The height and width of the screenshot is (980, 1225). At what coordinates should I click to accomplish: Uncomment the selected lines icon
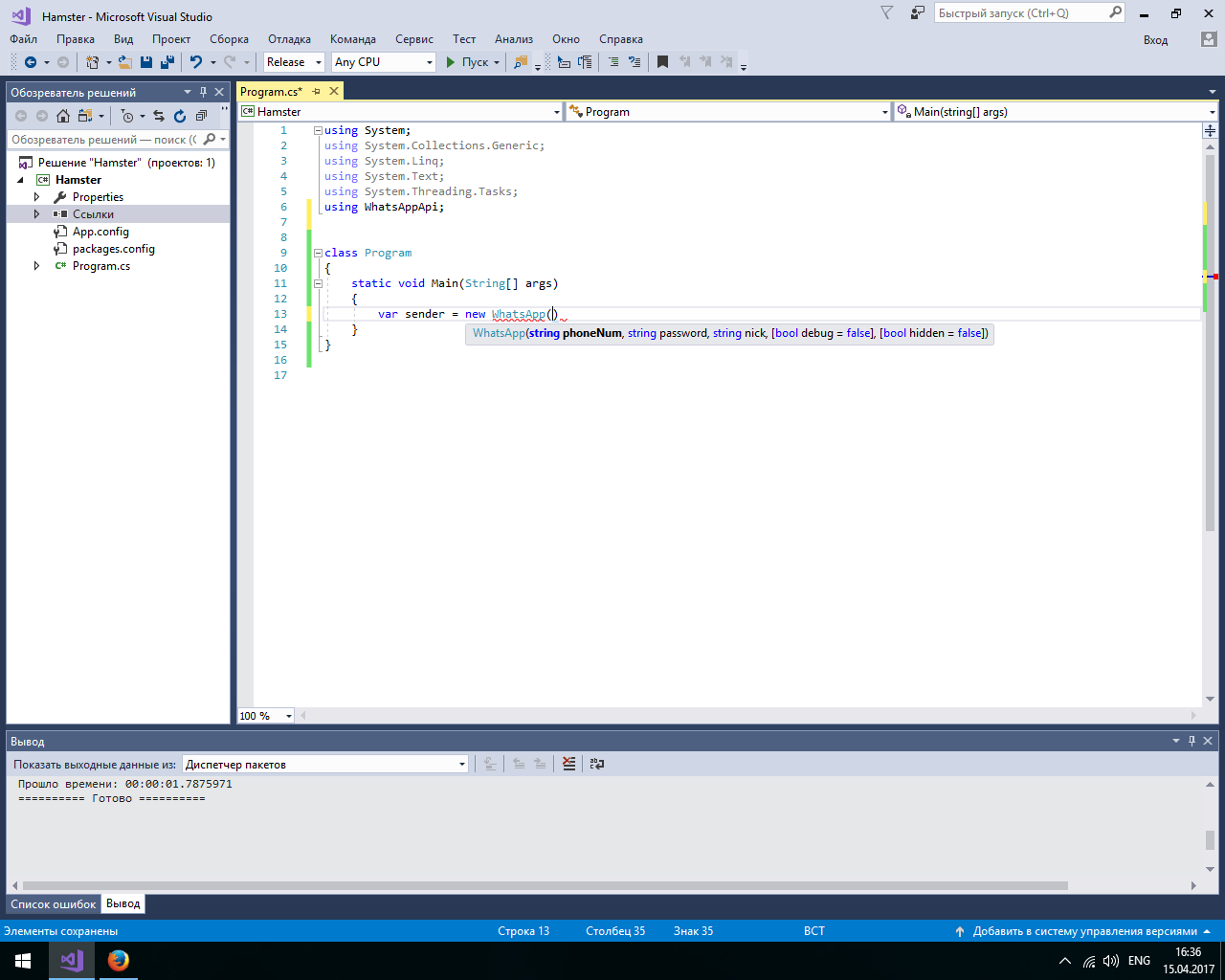635,62
